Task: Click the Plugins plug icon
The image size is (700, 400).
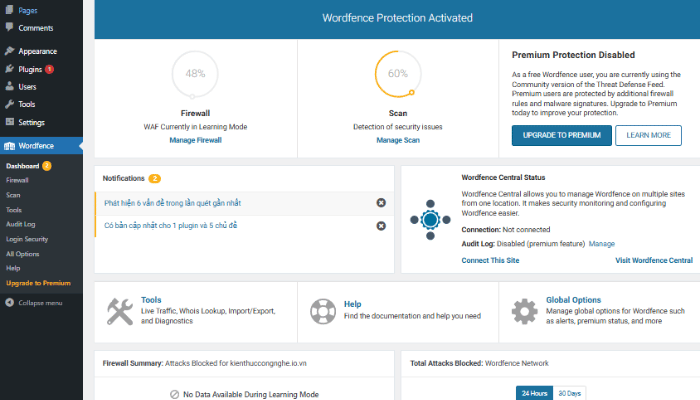Action: (9, 69)
